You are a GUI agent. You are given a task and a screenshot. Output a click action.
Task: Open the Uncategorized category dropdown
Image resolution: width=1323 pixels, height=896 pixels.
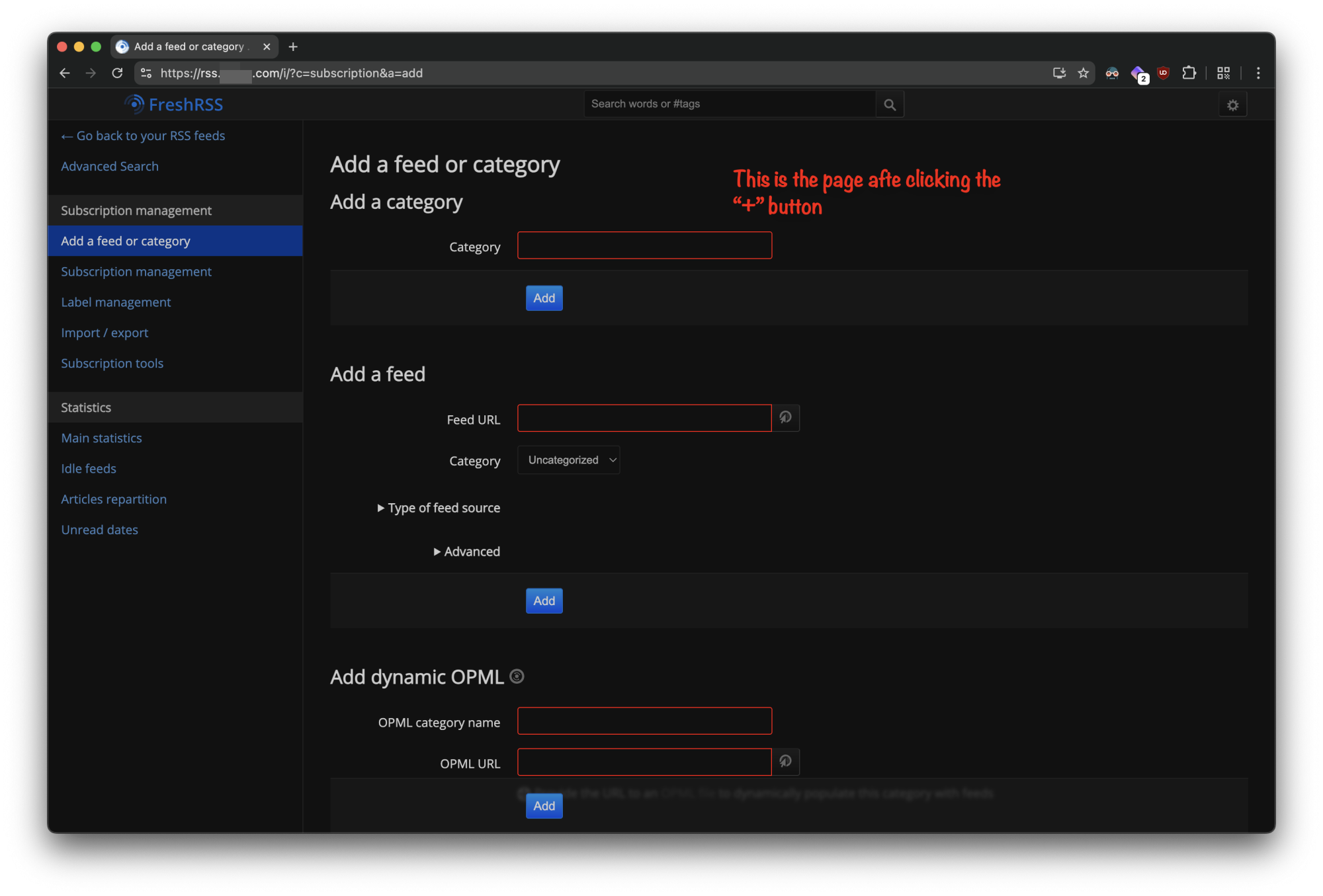(x=568, y=460)
